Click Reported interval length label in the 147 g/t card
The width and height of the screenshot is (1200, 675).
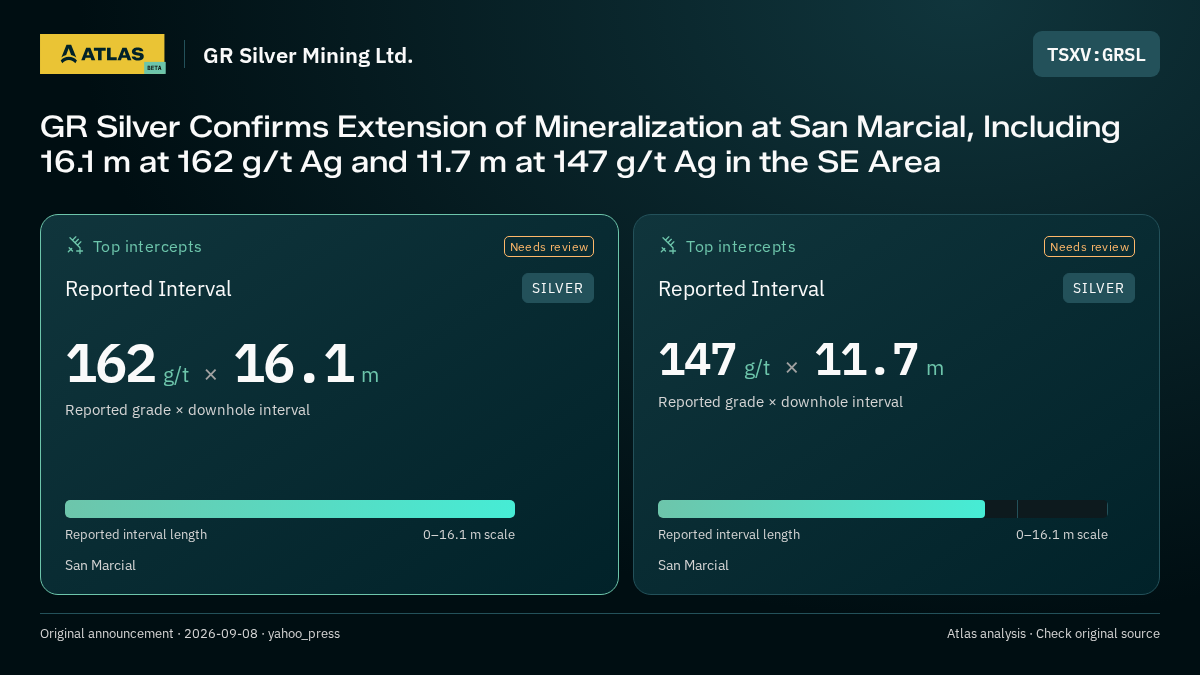point(729,535)
